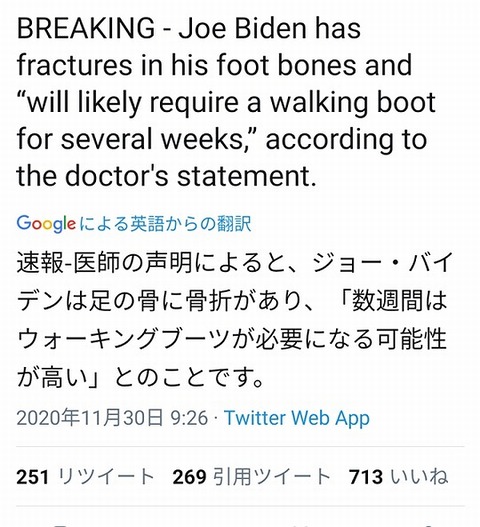Click the Japanese line starting with ウォーキングブーツ
Screen dimensions: 480x527
click(x=232, y=339)
